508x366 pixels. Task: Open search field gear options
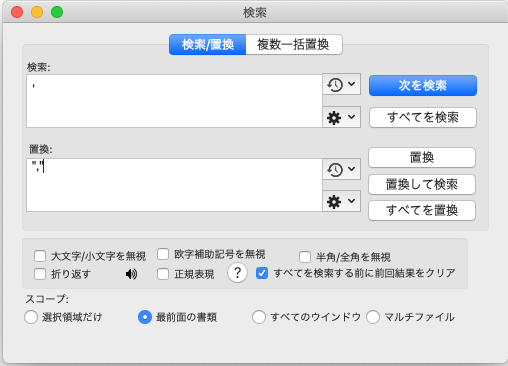click(334, 117)
